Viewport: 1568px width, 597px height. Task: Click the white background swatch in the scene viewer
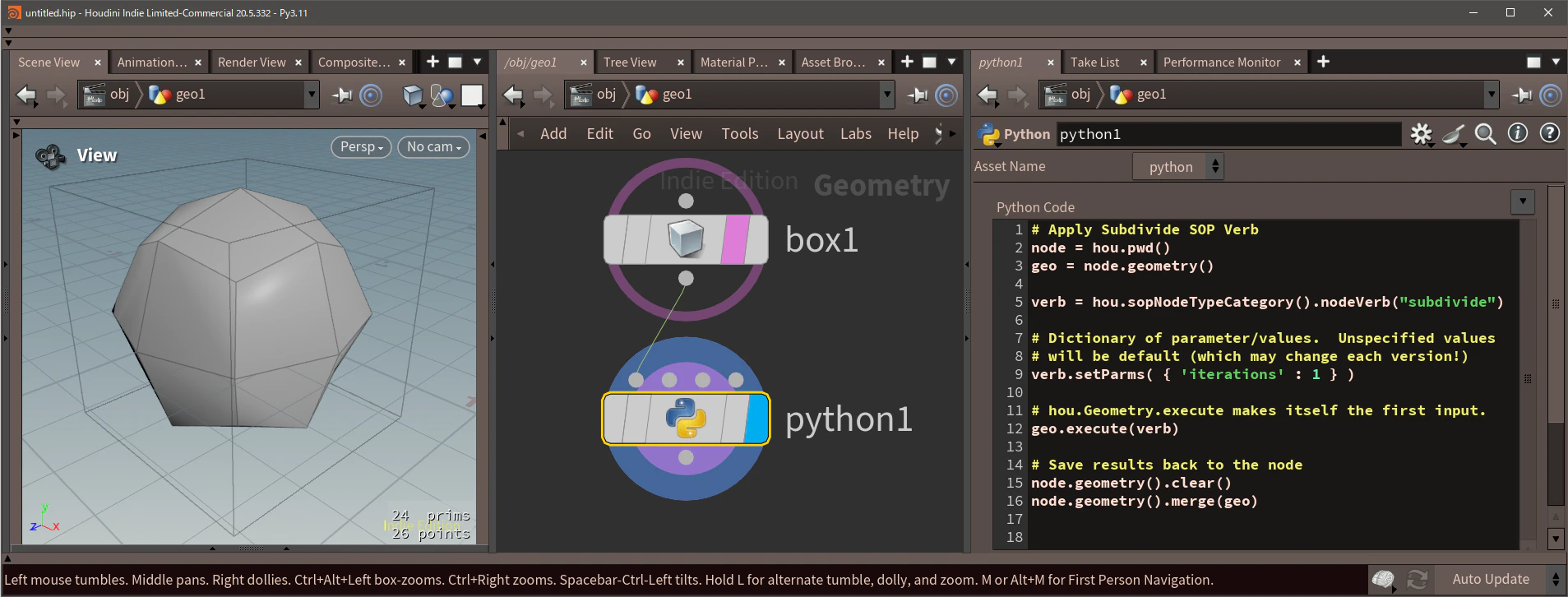tap(473, 95)
